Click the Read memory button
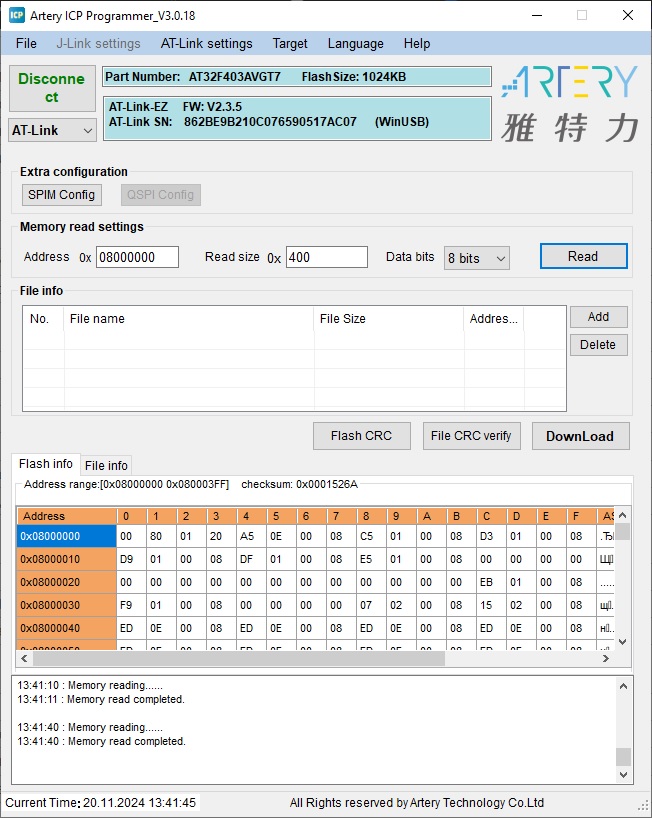This screenshot has height=818, width=652. [x=583, y=256]
